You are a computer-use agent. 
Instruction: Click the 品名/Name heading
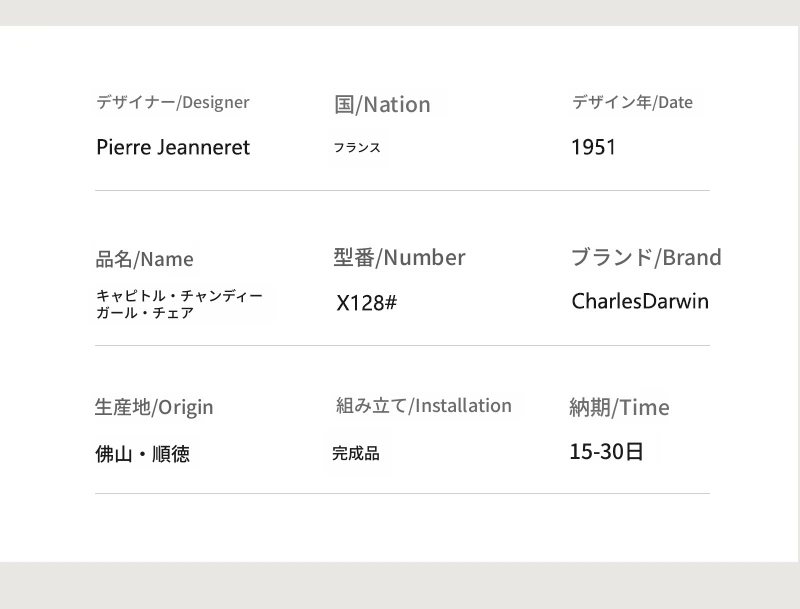click(145, 259)
